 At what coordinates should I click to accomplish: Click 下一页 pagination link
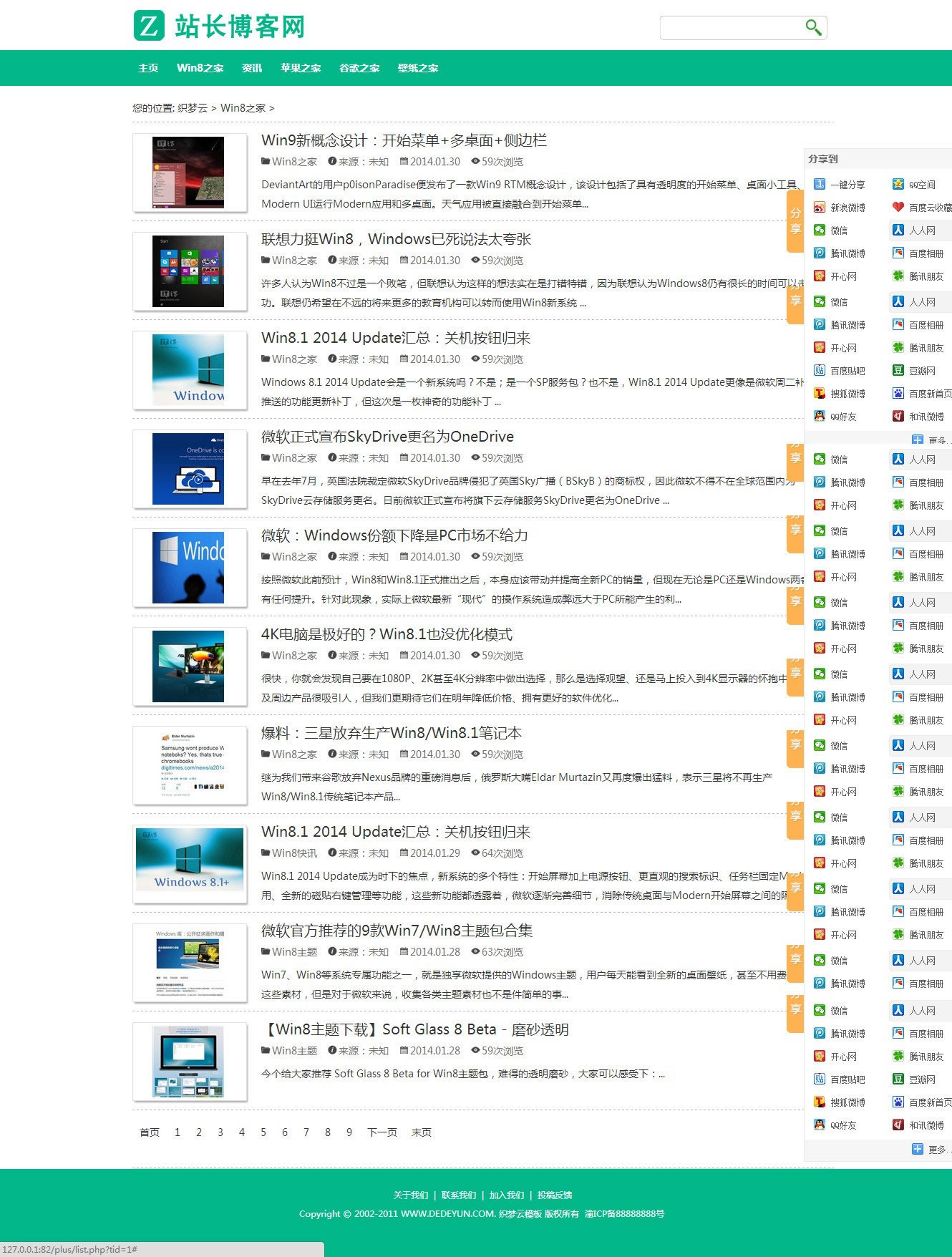point(382,1132)
